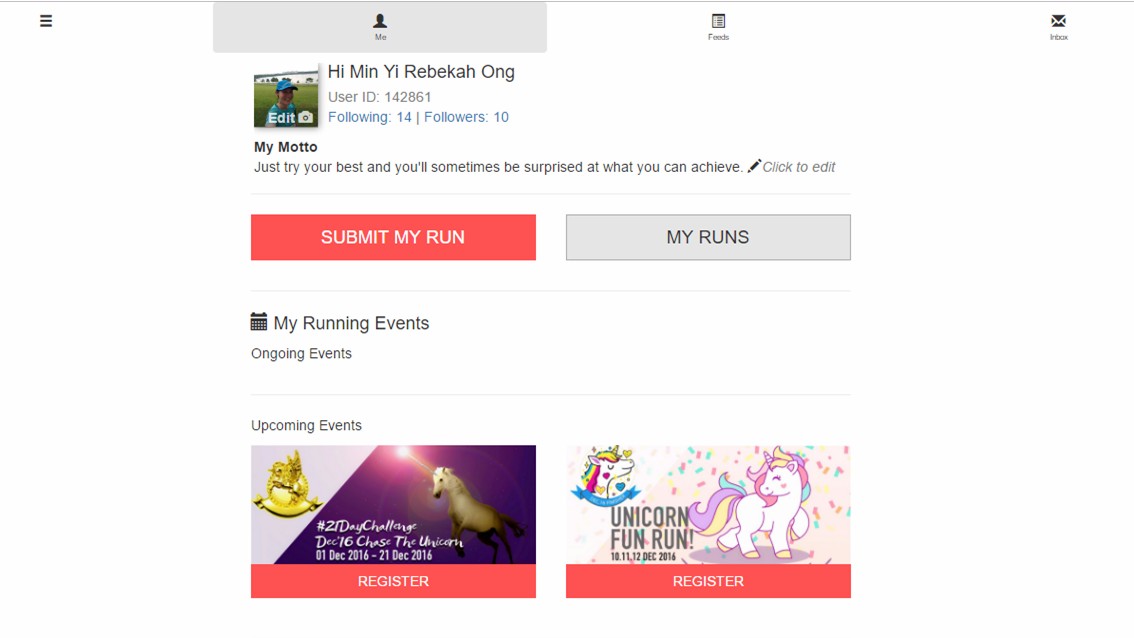The width and height of the screenshot is (1134, 638).
Task: Click the camera Edit icon on photo
Action: point(306,117)
